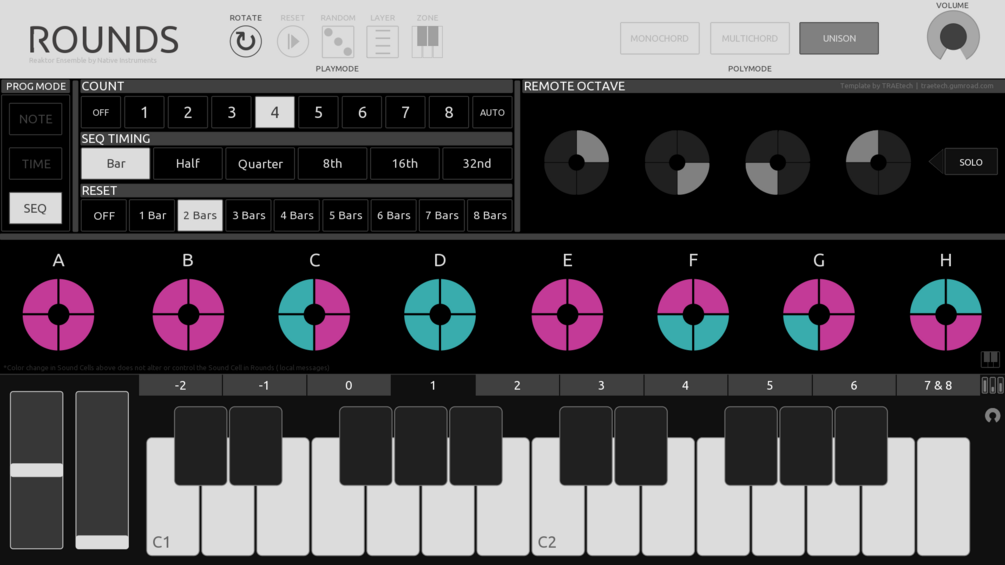
Task: Switch prog mode to SEQ
Action: click(x=35, y=208)
